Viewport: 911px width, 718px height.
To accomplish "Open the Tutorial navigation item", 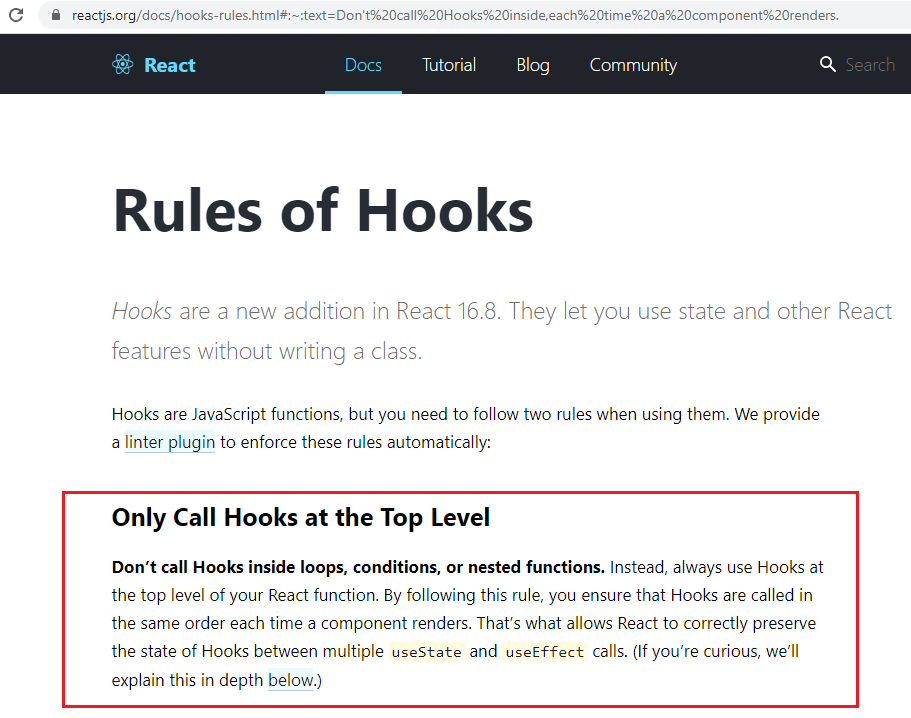I will [x=449, y=65].
